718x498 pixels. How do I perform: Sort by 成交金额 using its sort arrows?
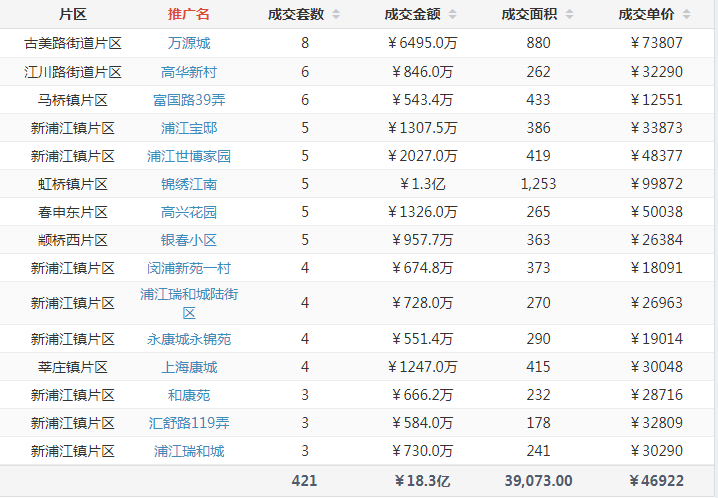pos(452,14)
